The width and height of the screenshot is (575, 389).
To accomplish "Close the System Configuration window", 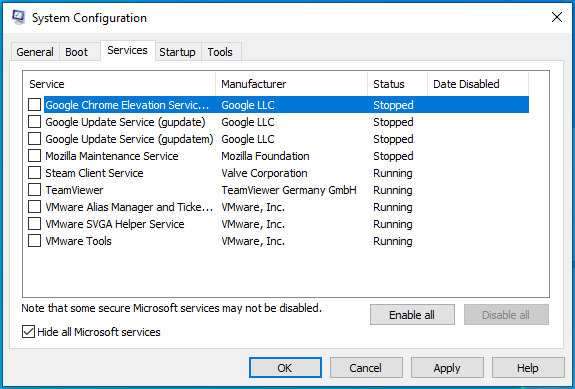I will (x=557, y=17).
